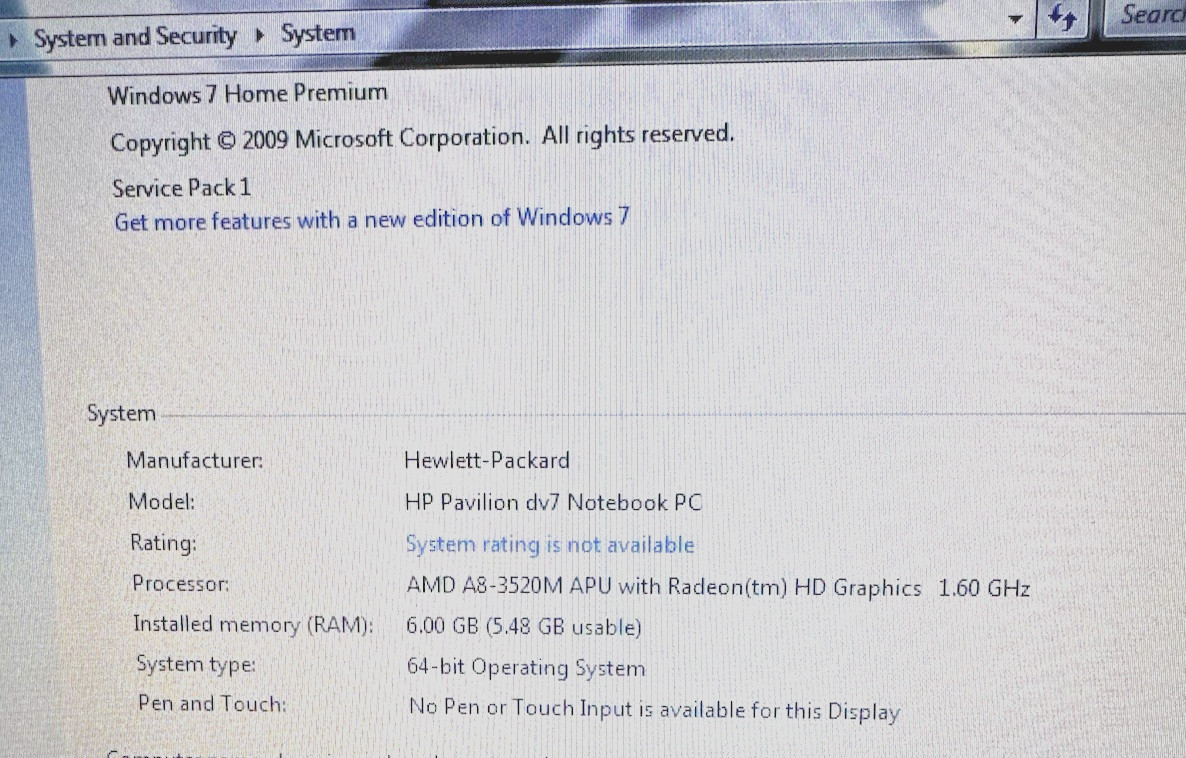Click the Pen and Touch: label
The height and width of the screenshot is (758, 1186).
coord(212,704)
